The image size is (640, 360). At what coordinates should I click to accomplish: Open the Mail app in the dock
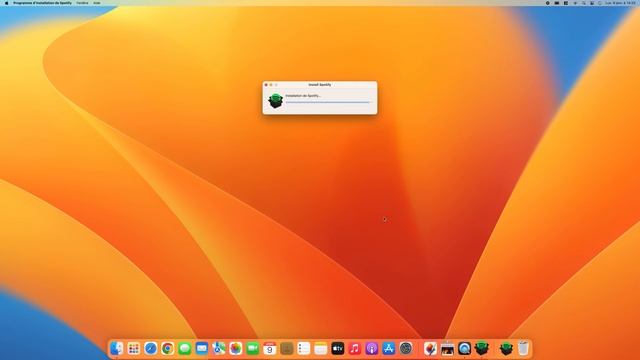202,349
